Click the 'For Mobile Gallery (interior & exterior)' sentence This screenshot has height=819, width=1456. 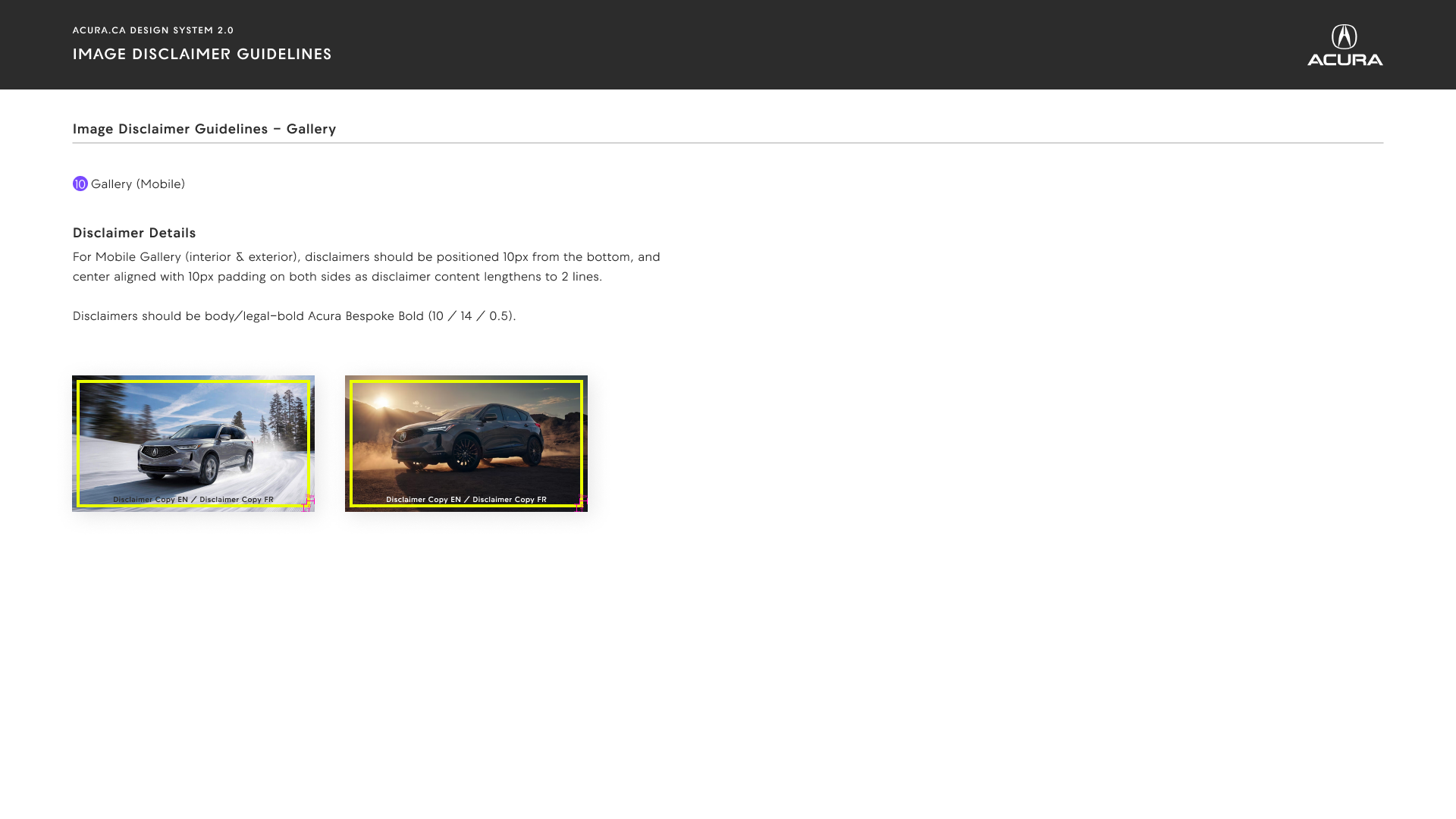point(366,267)
